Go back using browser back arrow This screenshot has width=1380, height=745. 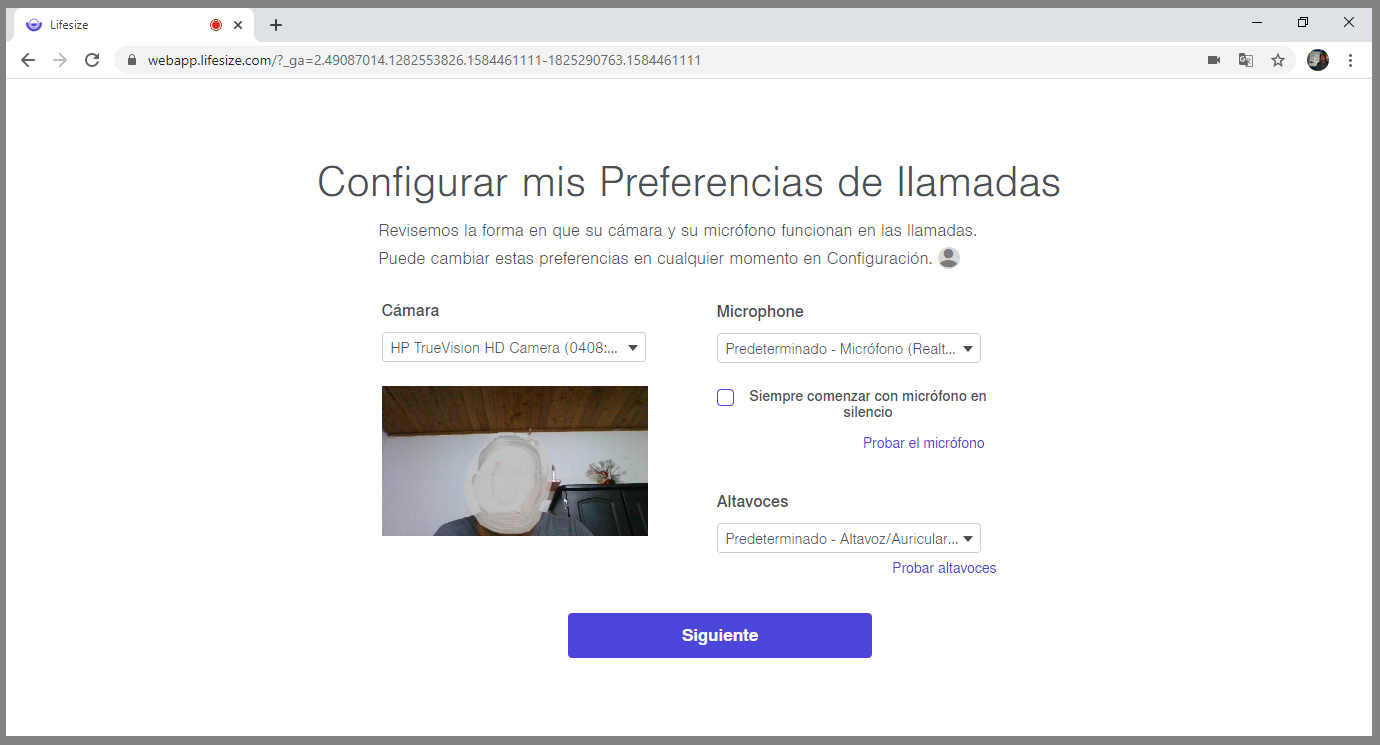pyautogui.click(x=28, y=60)
